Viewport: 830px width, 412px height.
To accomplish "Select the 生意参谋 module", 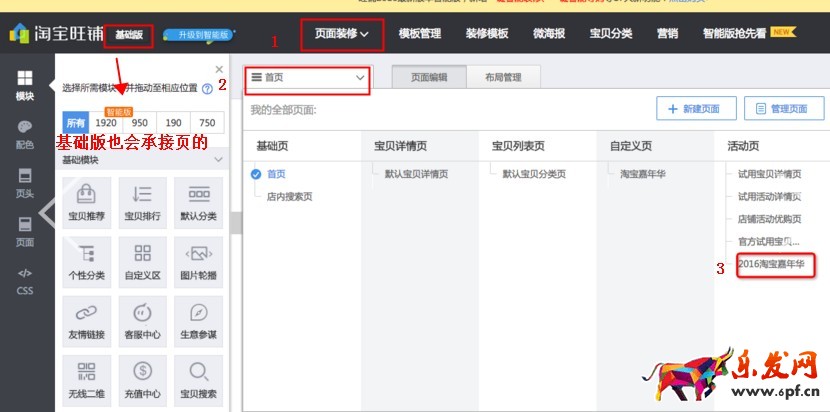I will (199, 321).
